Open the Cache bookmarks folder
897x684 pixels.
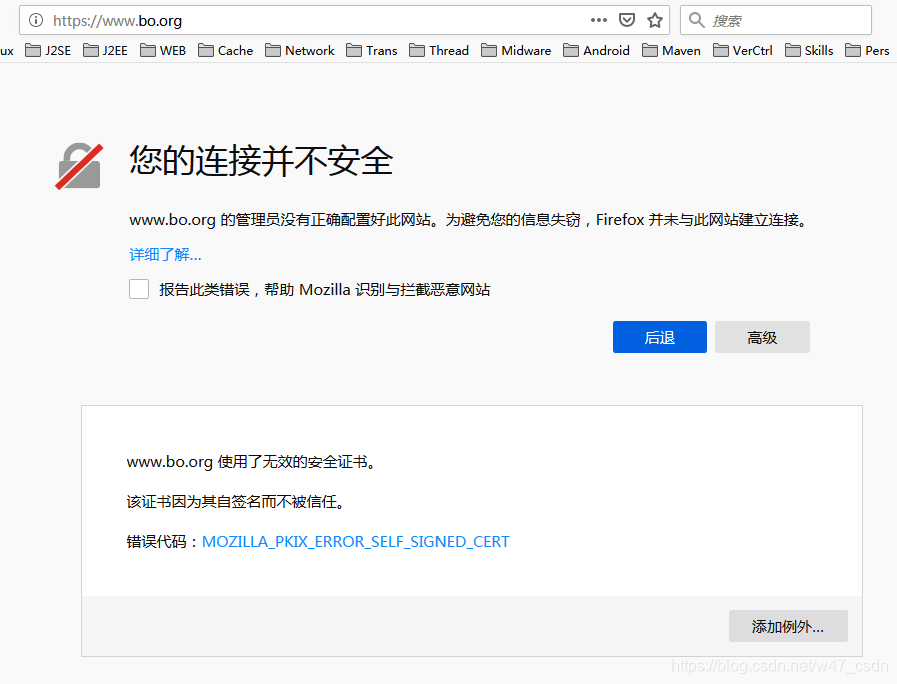(x=225, y=50)
